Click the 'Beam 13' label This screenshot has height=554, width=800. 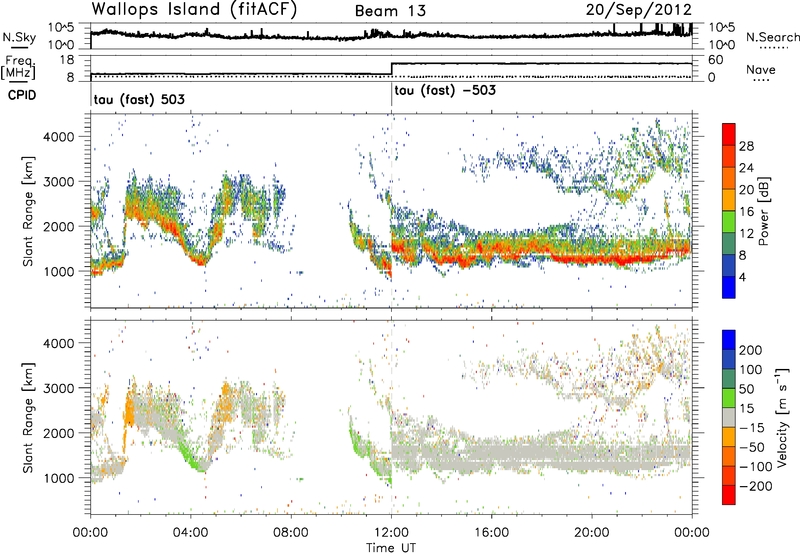pos(390,11)
